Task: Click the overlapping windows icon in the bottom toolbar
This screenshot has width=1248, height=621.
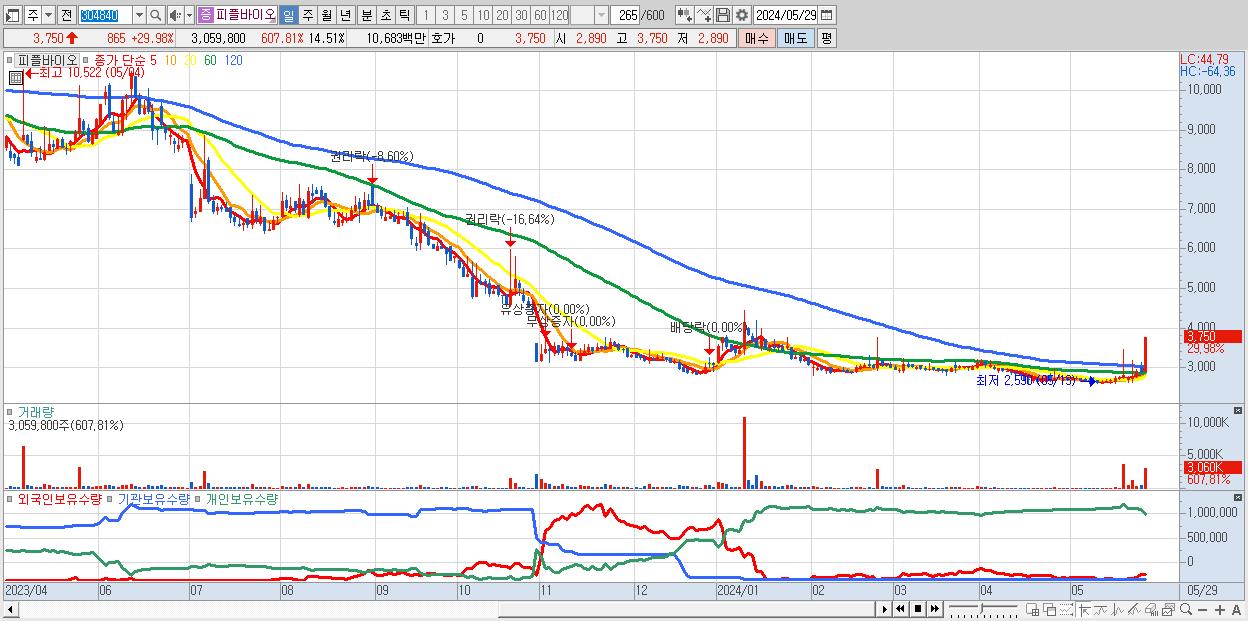Action: point(1050,609)
